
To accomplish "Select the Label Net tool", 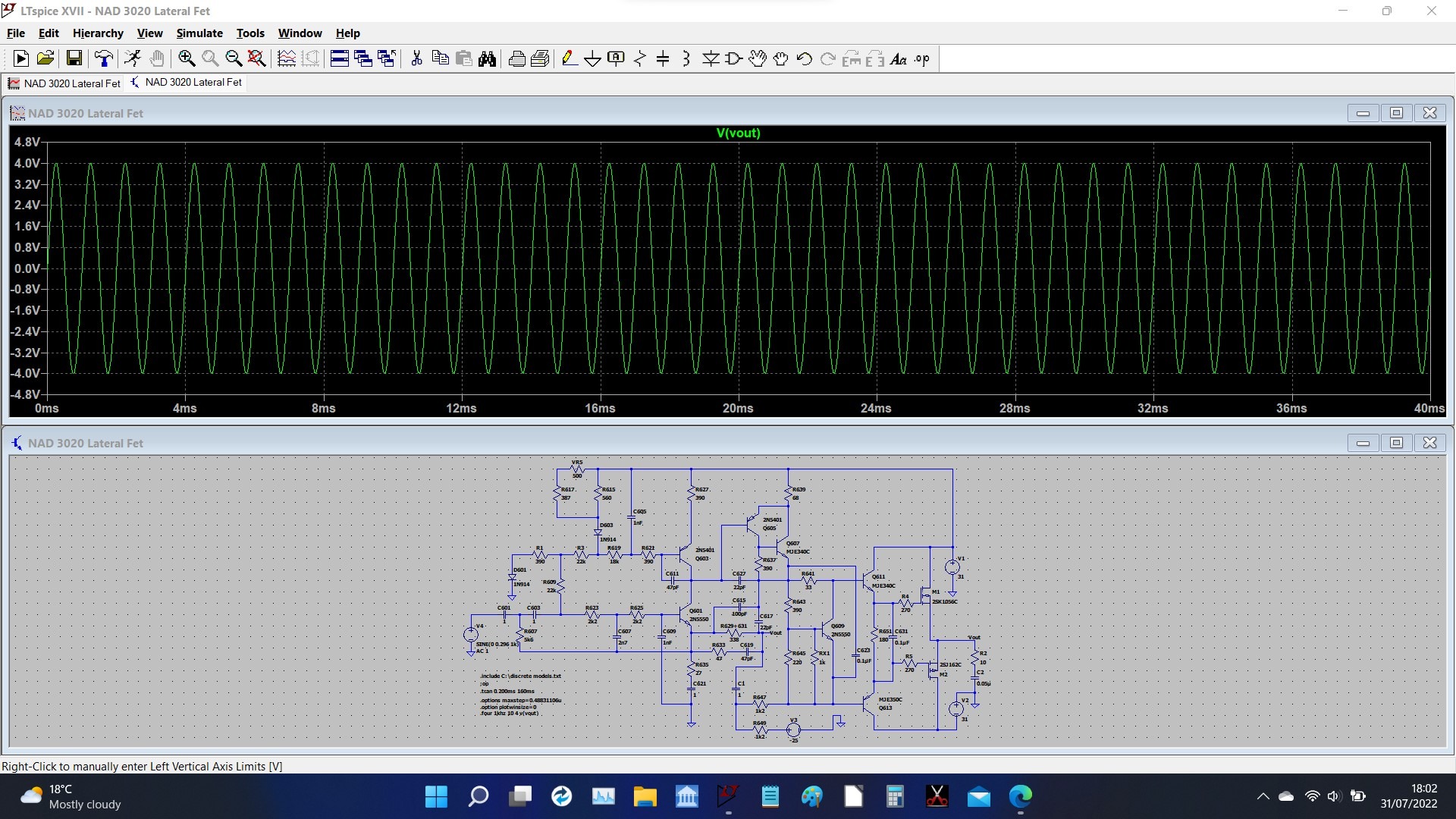I will [617, 58].
